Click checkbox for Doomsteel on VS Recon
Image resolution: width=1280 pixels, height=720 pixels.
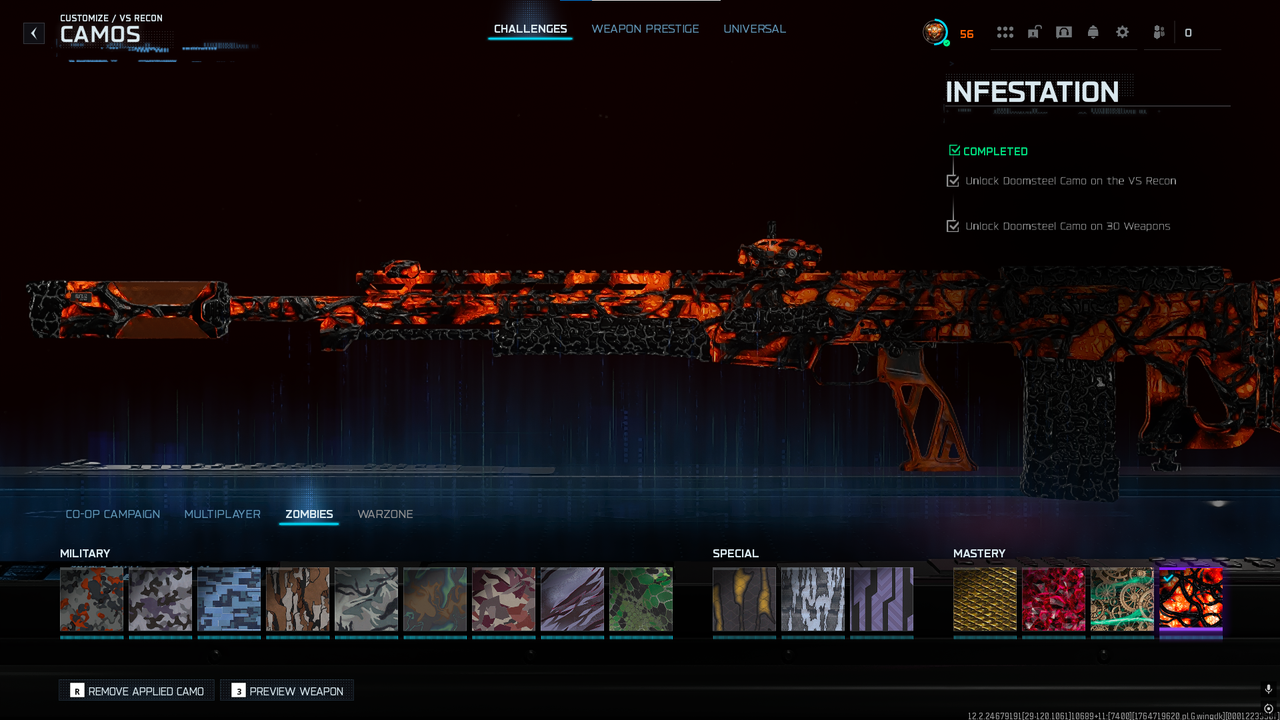(953, 181)
